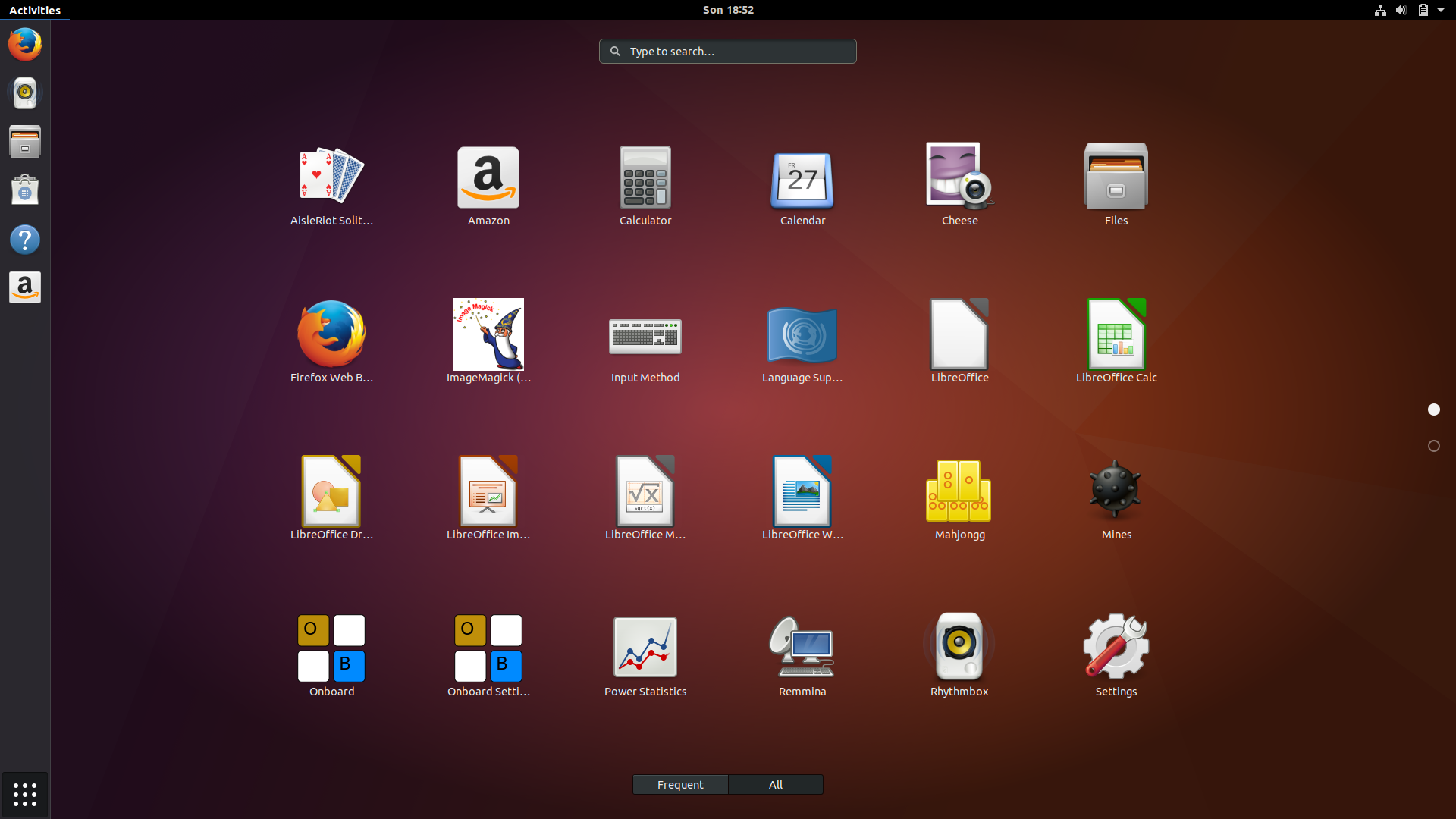Toggle the Show Applications grid button
1456x819 pixels.
[25, 794]
